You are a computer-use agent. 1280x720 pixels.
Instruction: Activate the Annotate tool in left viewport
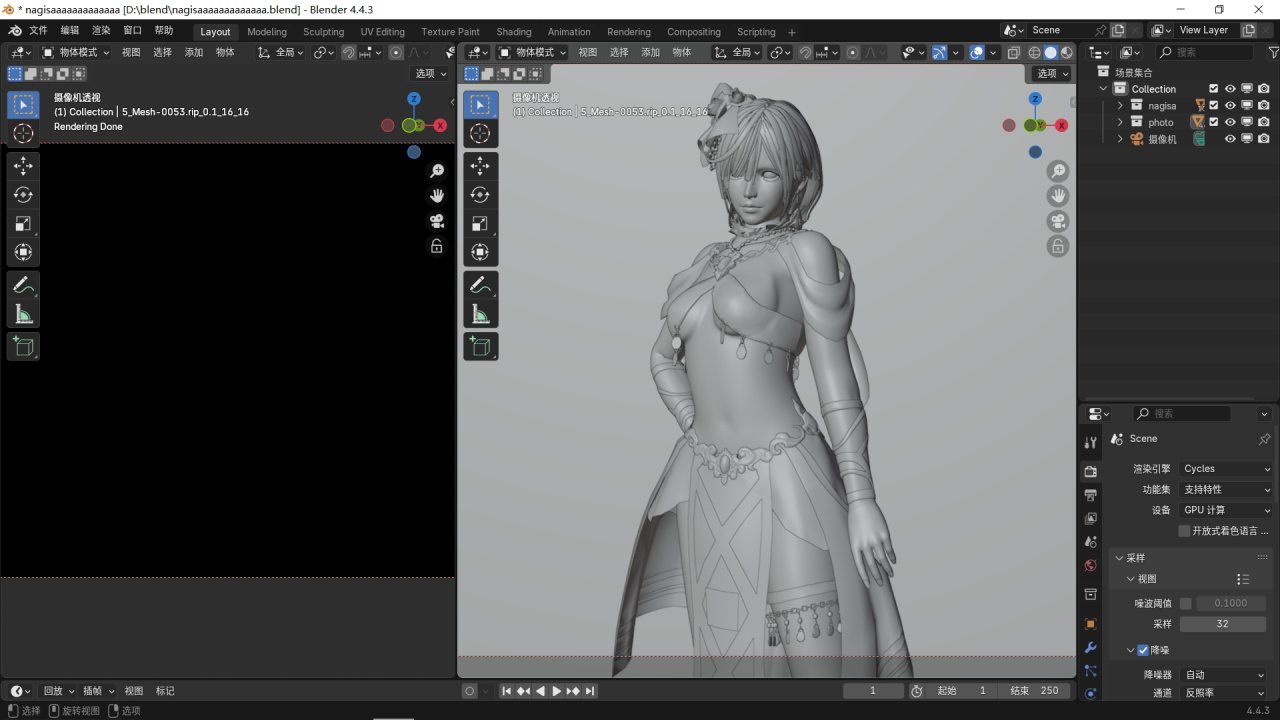tap(23, 285)
